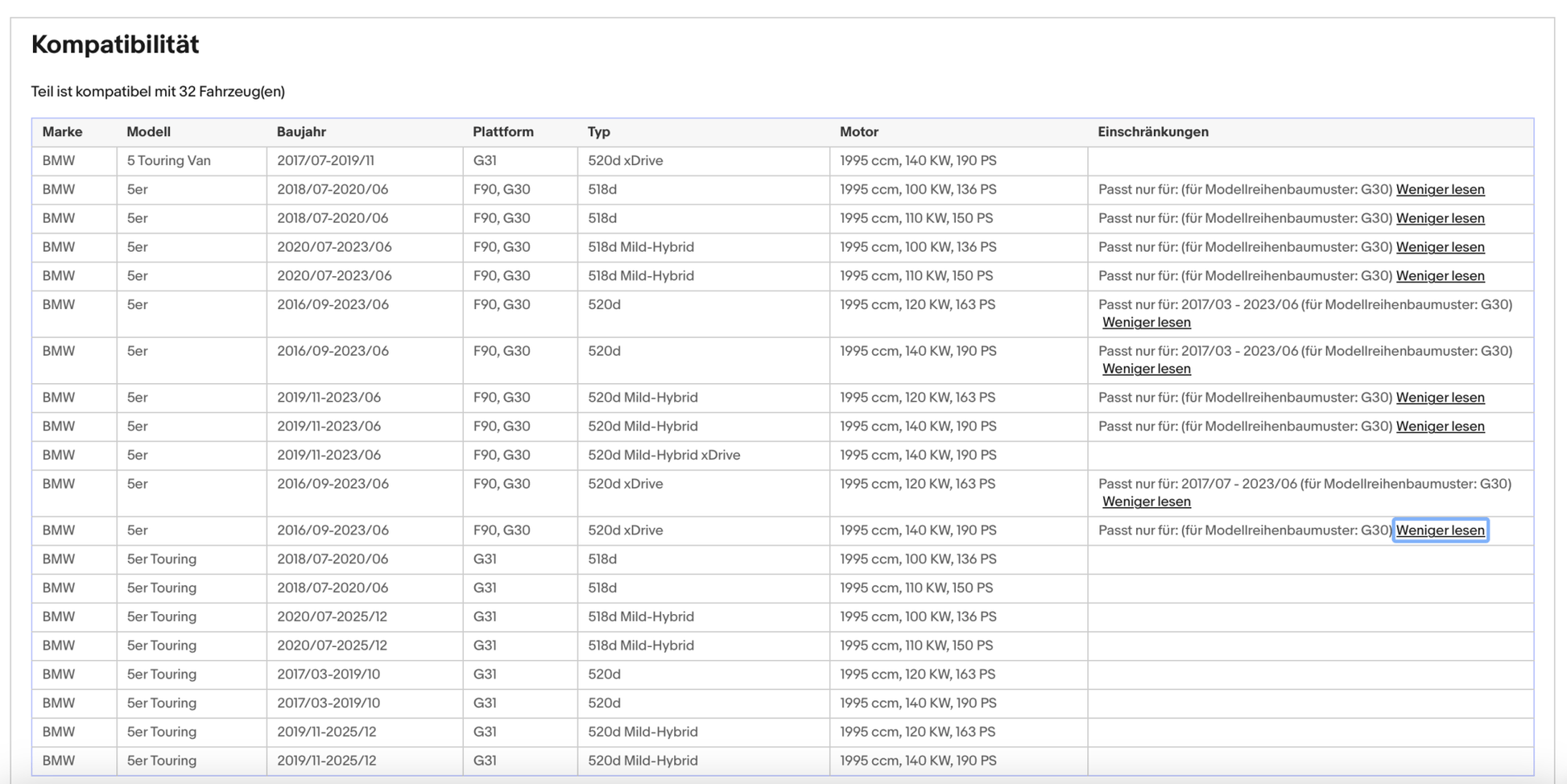
Task: Click the 'Kompatibilität' heading
Action: coord(115,44)
